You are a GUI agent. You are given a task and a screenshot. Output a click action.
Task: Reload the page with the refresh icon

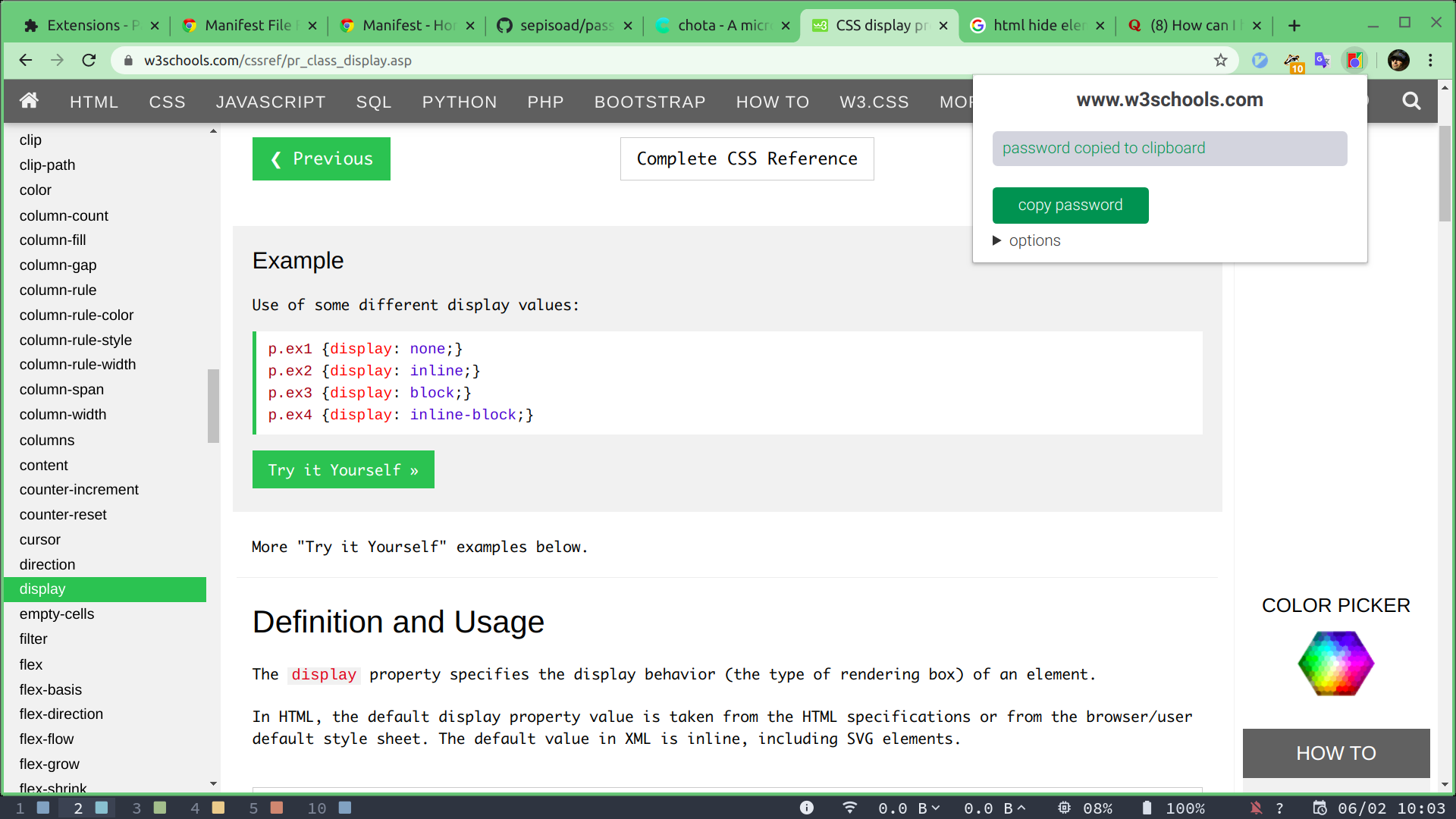[89, 61]
